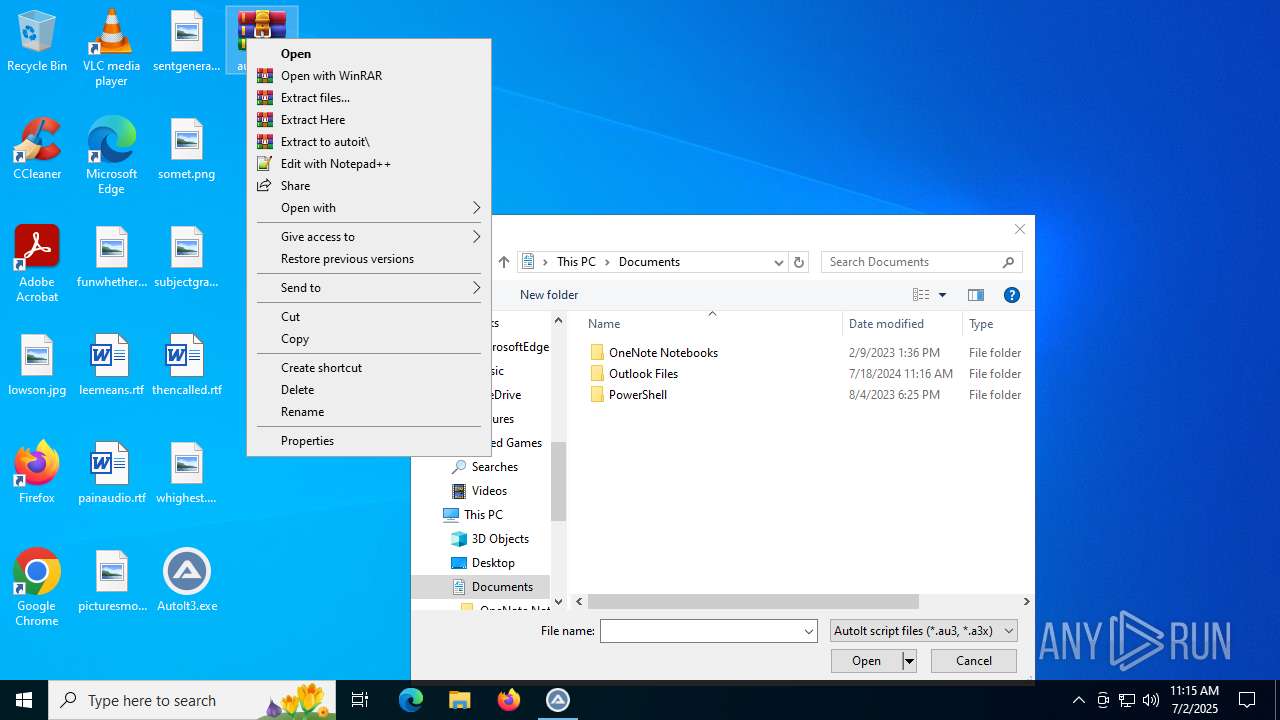Toggle the preview pane icon in dialog
Viewport: 1280px width, 720px height.
976,295
